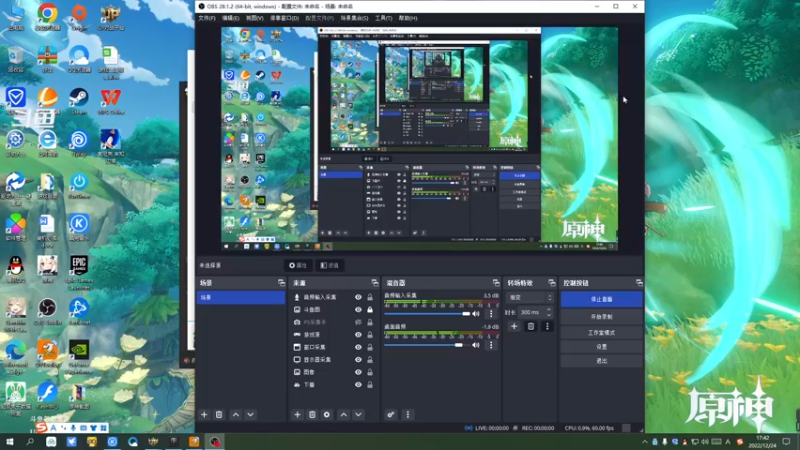Pop out the 来源 dock panel

[x=375, y=283]
